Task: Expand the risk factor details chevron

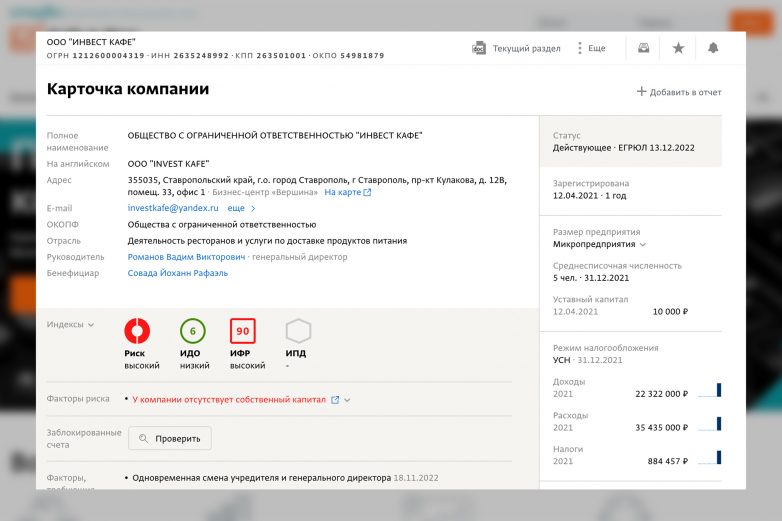Action: (348, 400)
